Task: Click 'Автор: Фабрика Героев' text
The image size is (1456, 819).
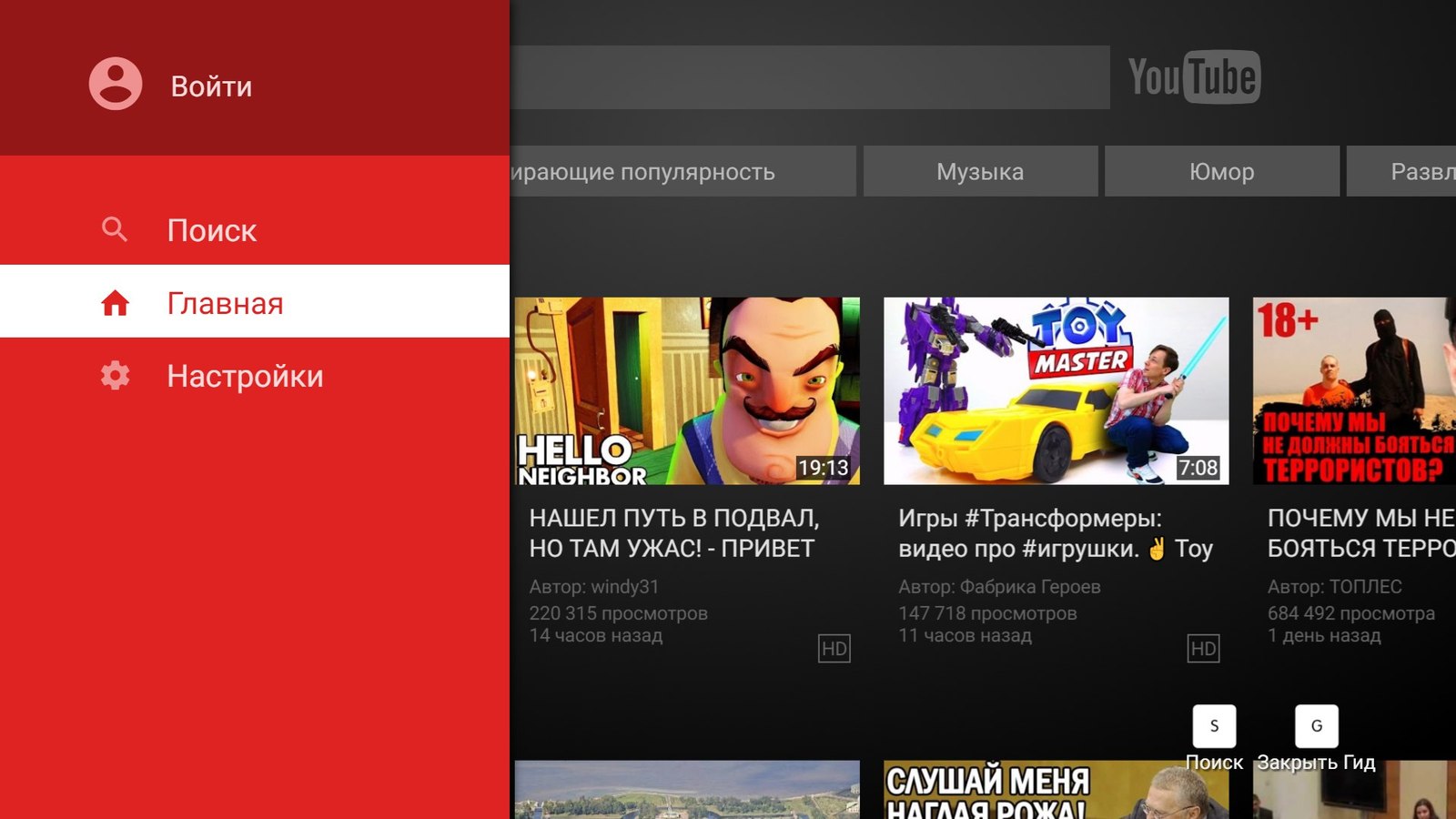Action: tap(999, 587)
